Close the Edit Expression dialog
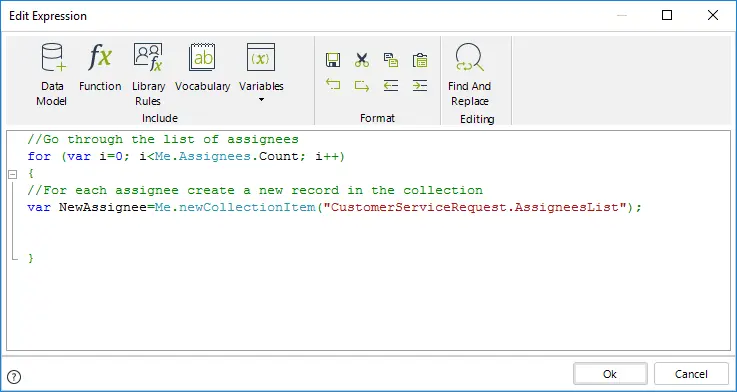This screenshot has width=737, height=392. (713, 16)
